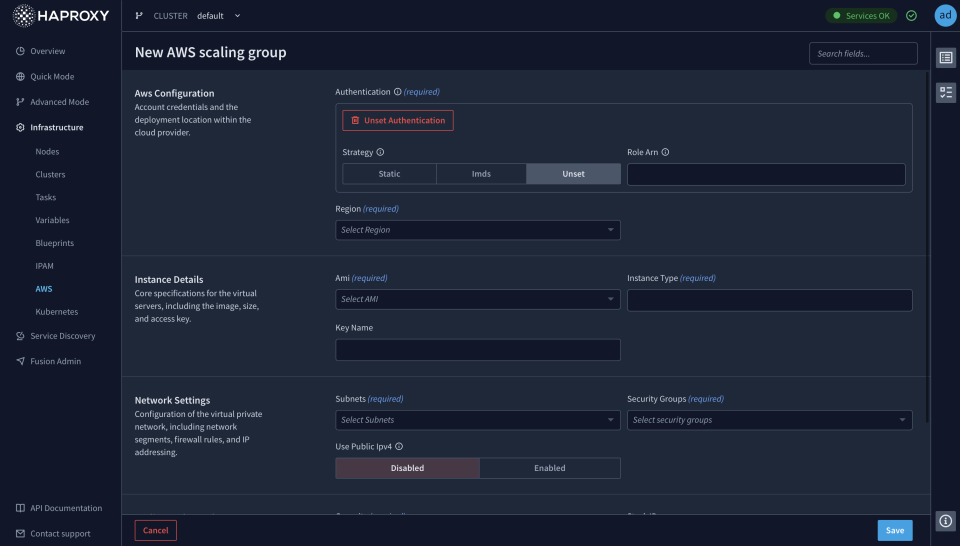
Task: Go to Advanced Mode in sidebar
Action: (x=59, y=102)
